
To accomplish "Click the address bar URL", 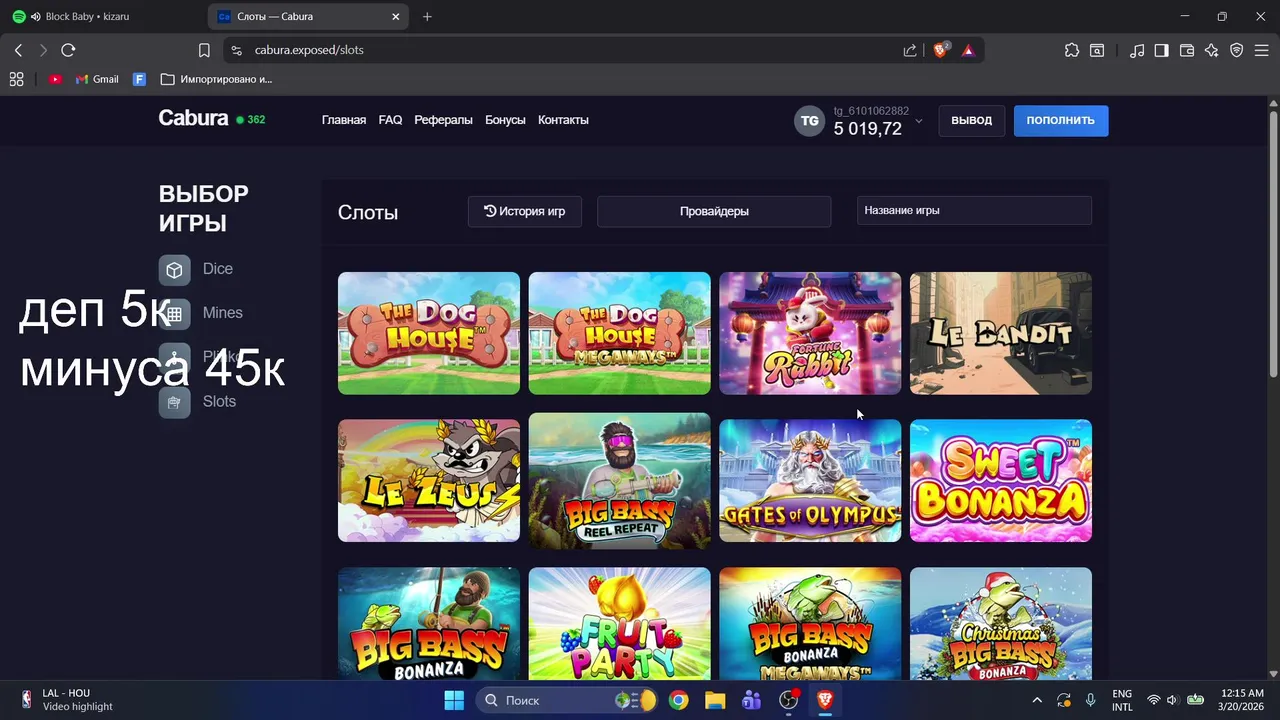I will 309,50.
